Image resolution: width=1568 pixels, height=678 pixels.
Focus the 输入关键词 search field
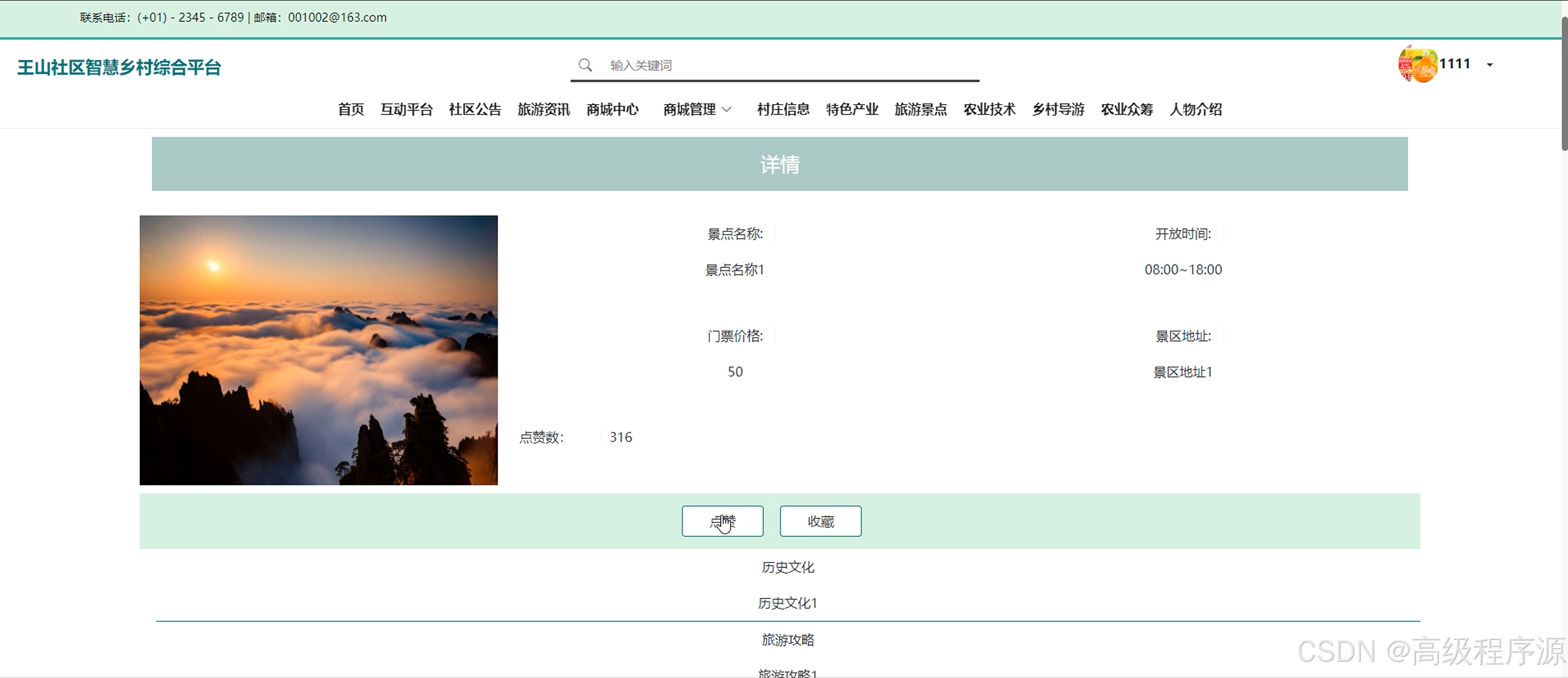[x=785, y=65]
